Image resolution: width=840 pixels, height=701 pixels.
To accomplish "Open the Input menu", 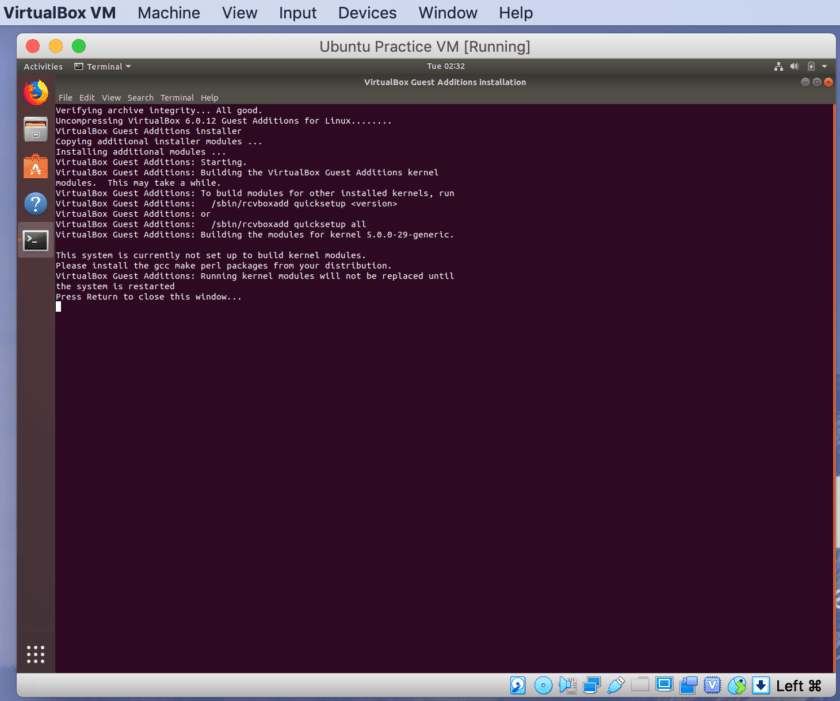I will (x=297, y=13).
